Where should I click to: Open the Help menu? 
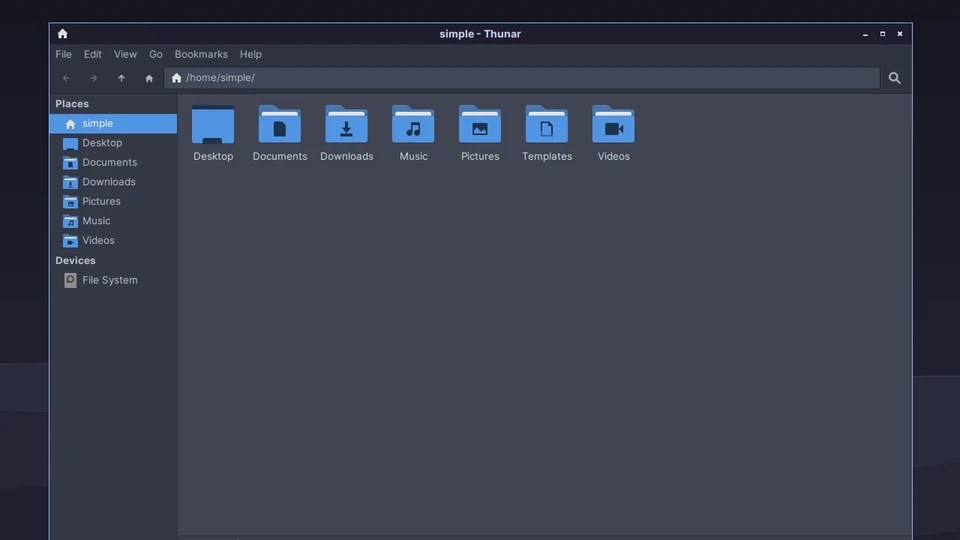(250, 54)
